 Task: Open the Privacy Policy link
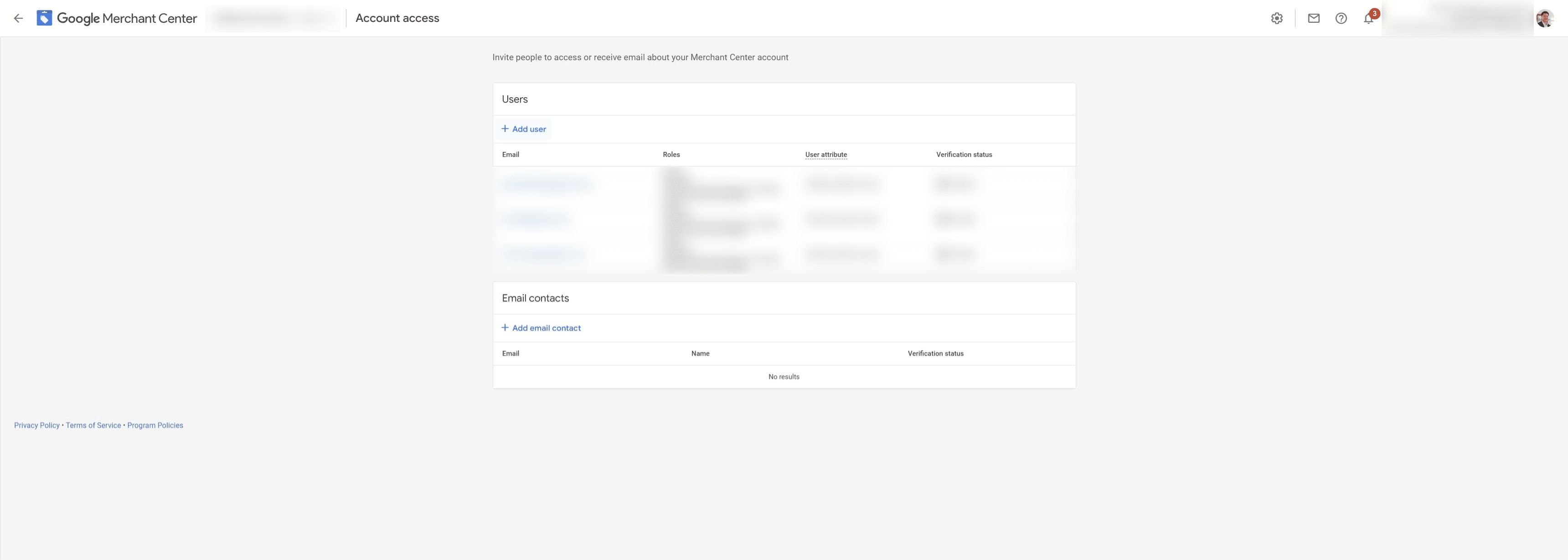(36, 425)
